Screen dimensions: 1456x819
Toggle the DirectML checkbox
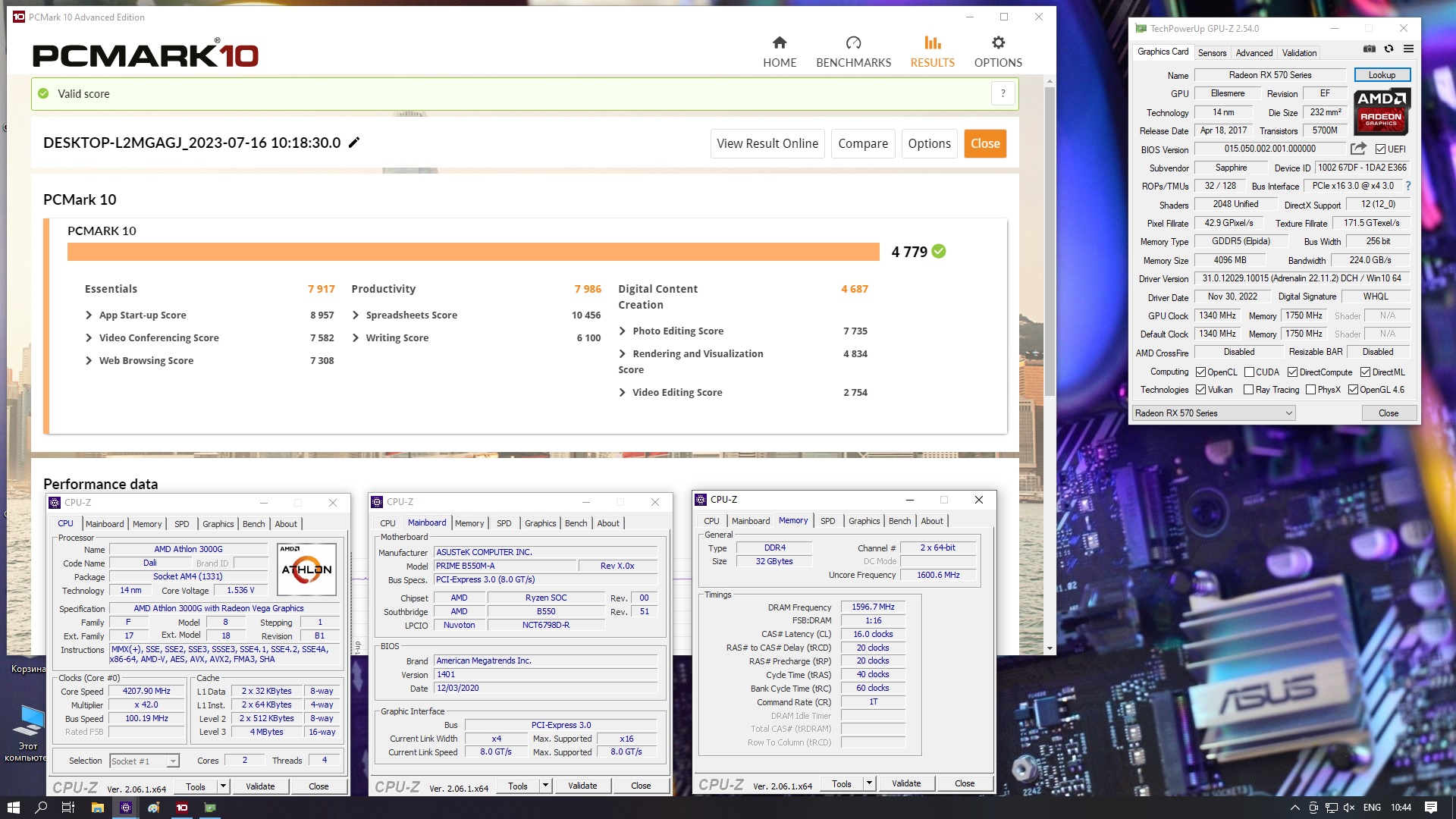[1365, 372]
